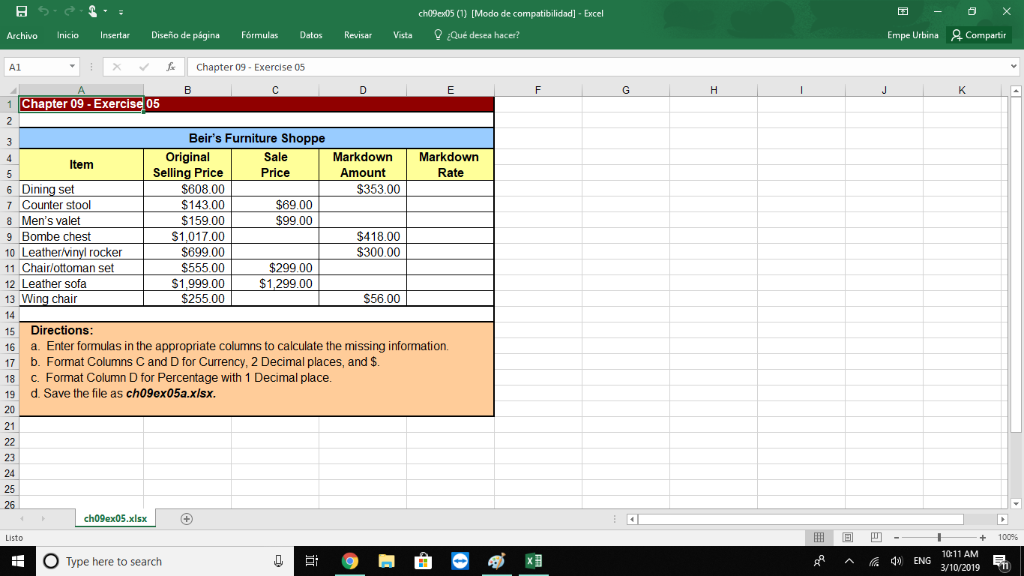Viewport: 1024px width, 576px height.
Task: Click the Select All corner triangle
Action: click(x=12, y=90)
